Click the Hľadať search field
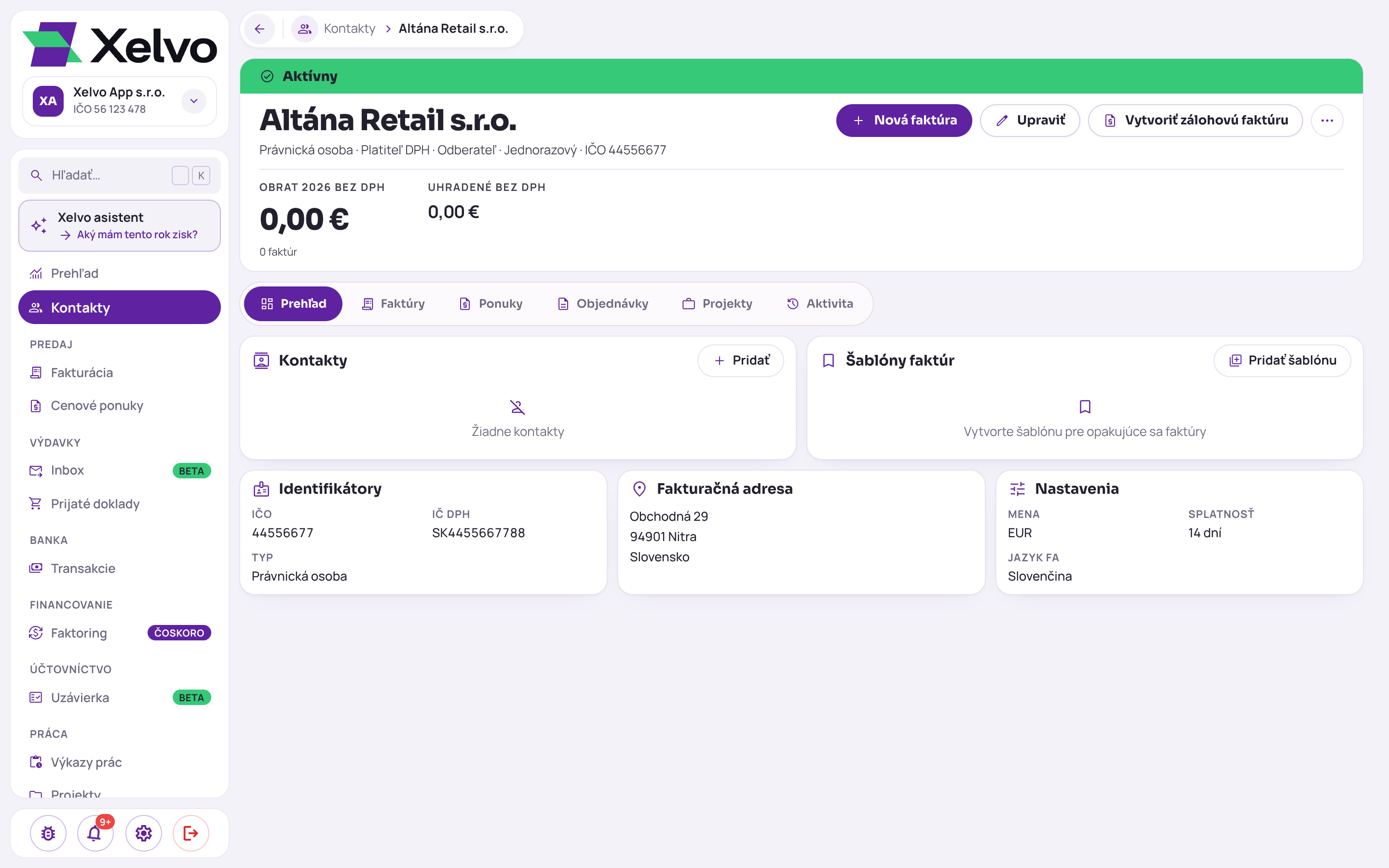The height and width of the screenshot is (868, 1389). [x=120, y=175]
